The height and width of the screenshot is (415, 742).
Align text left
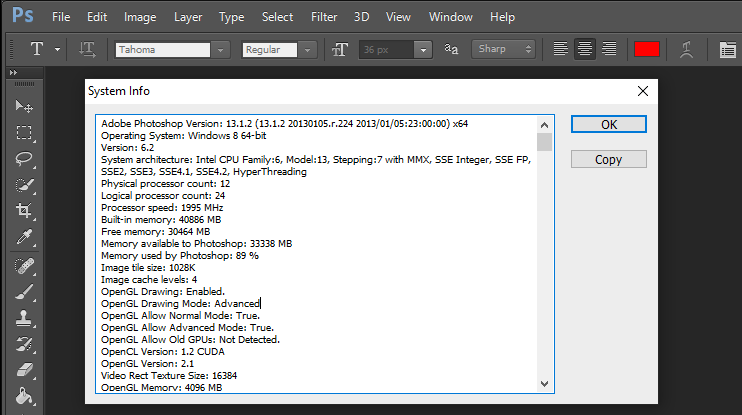(x=561, y=49)
